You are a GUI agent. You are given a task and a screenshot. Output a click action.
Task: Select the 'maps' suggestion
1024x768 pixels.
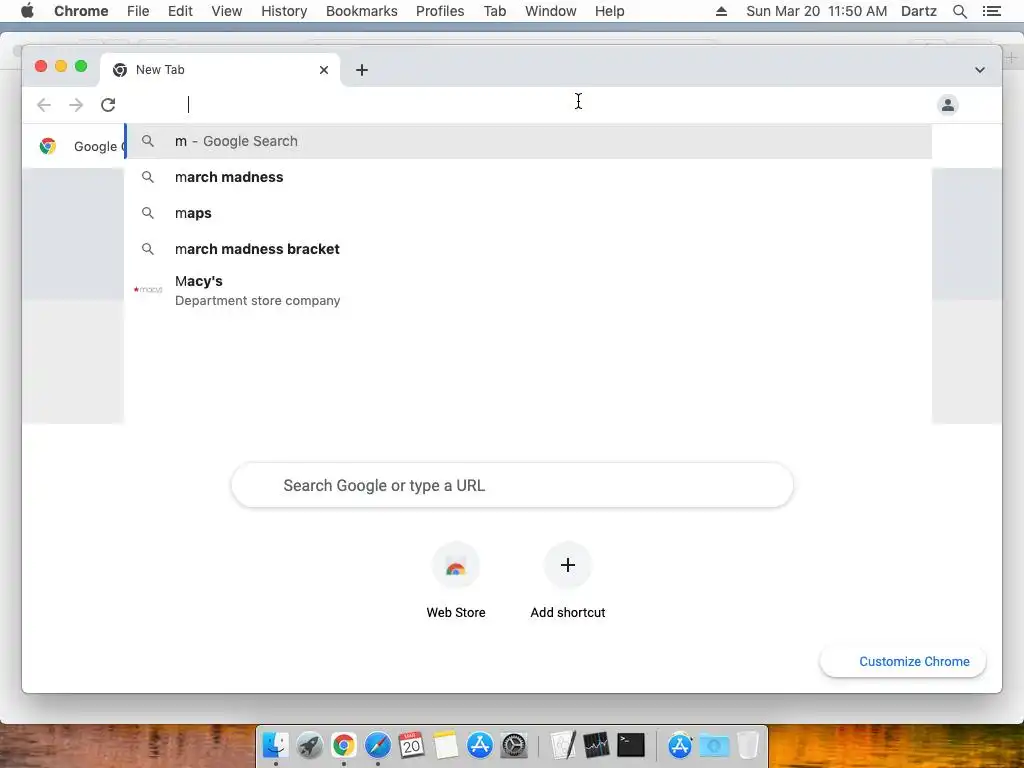click(528, 213)
